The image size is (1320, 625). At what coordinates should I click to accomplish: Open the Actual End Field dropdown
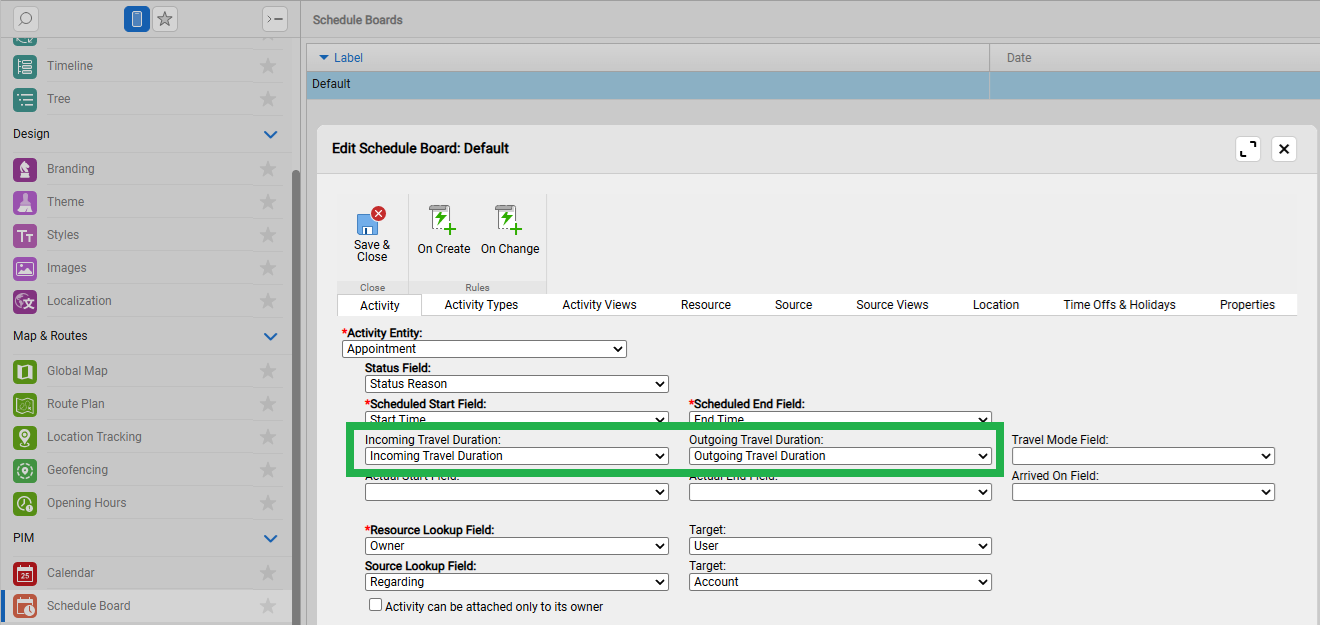click(840, 492)
